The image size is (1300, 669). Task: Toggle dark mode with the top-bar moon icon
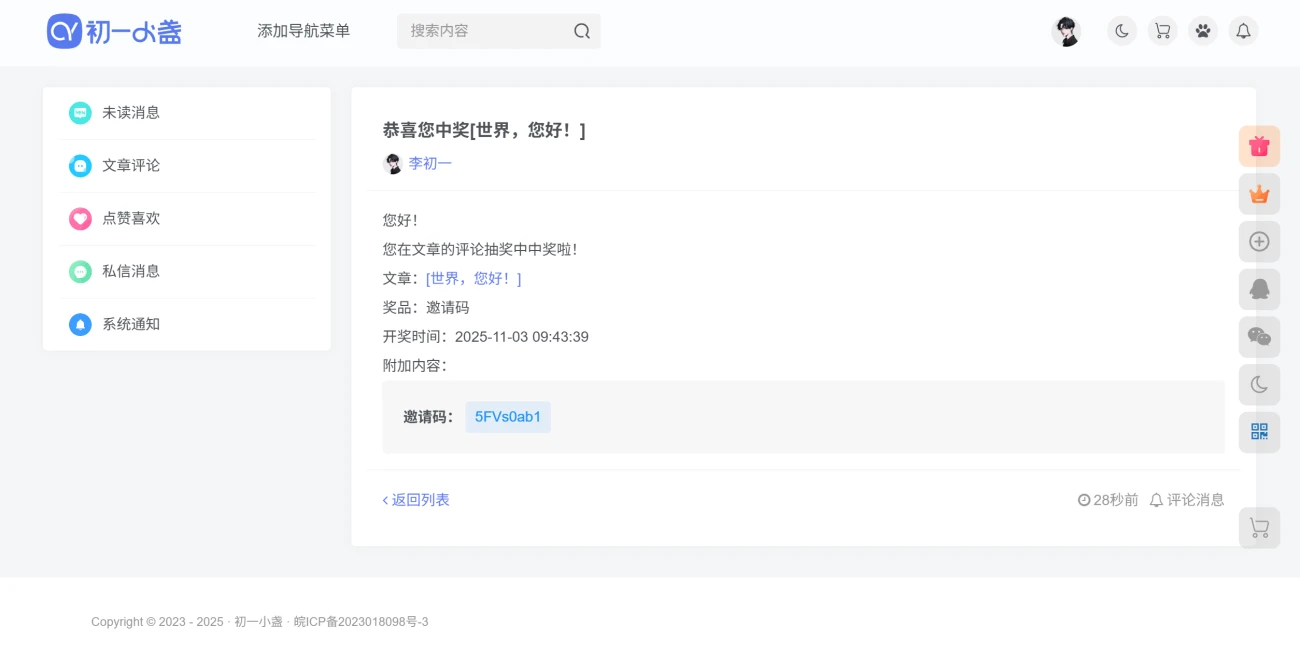(1122, 31)
